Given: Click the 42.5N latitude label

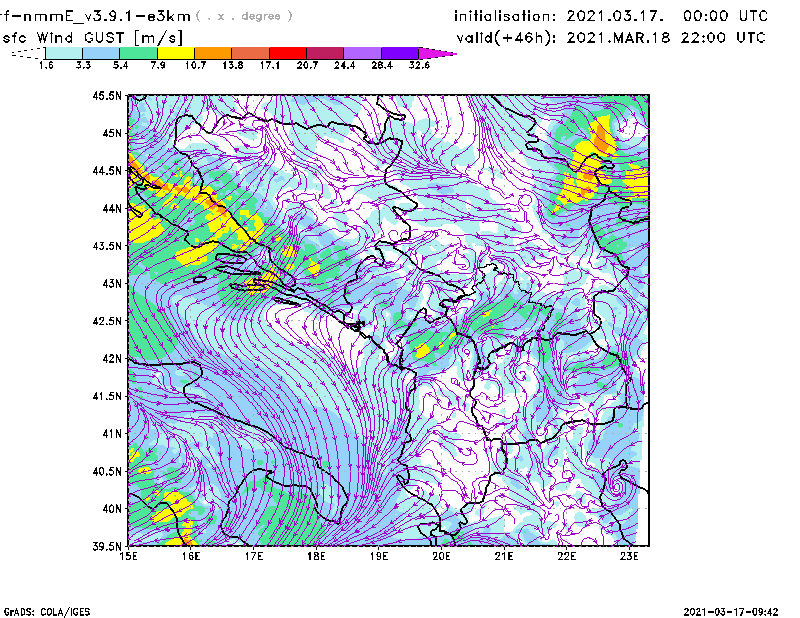Looking at the screenshot, I should 107,321.
